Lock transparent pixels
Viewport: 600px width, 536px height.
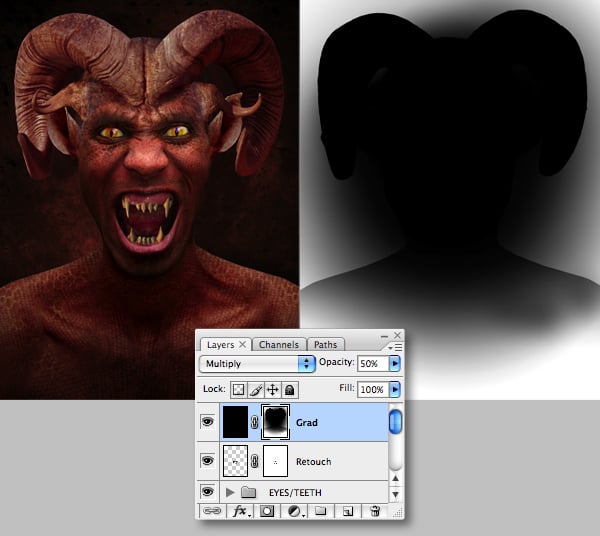pos(239,389)
